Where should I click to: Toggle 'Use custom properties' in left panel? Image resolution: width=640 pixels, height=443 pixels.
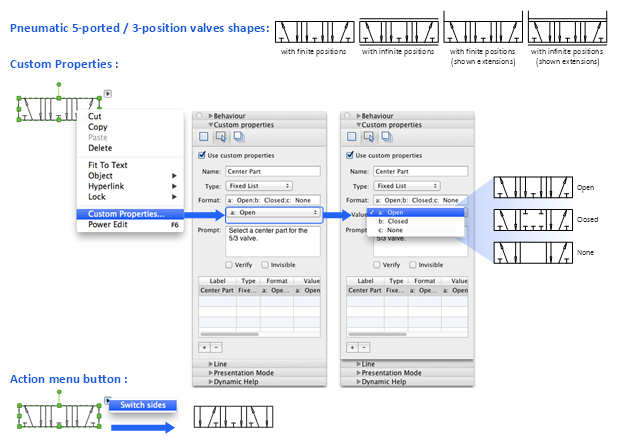pyautogui.click(x=202, y=155)
